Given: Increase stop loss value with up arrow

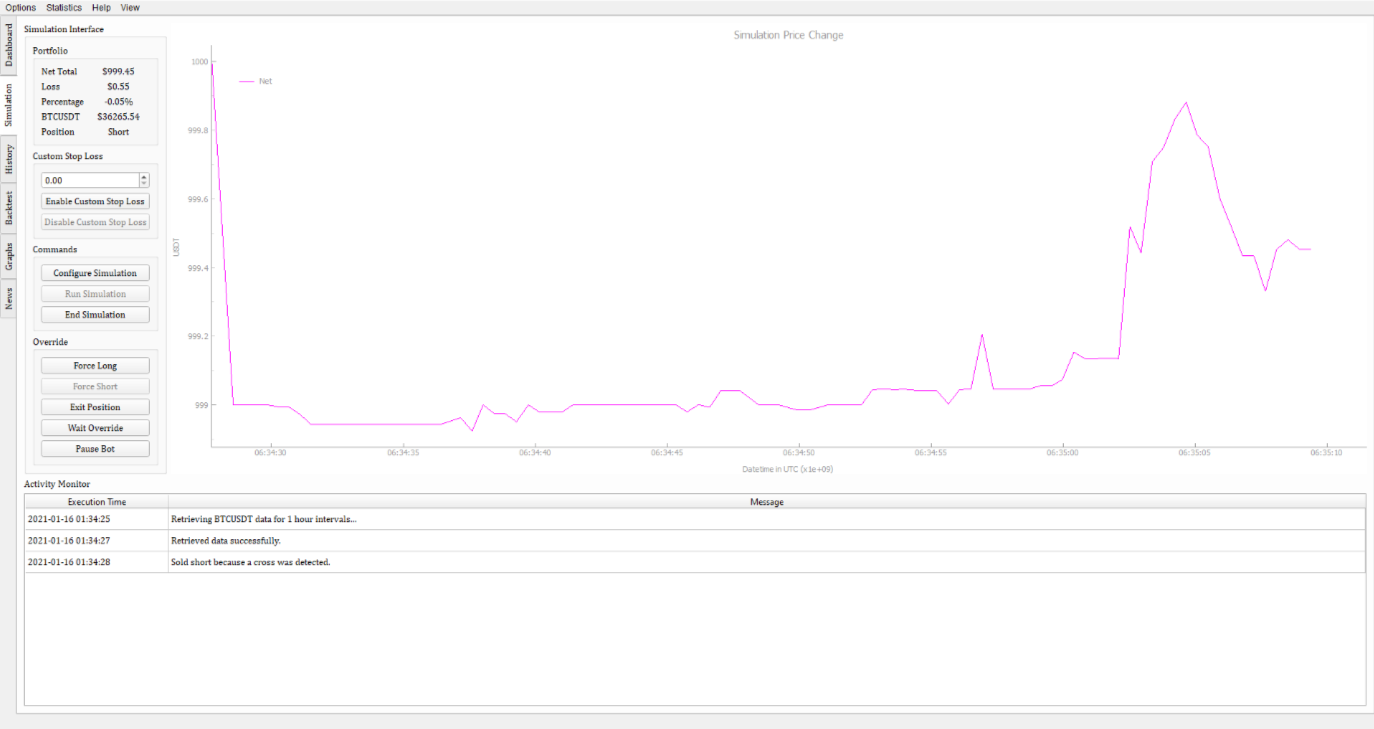Looking at the screenshot, I should pyautogui.click(x=144, y=177).
